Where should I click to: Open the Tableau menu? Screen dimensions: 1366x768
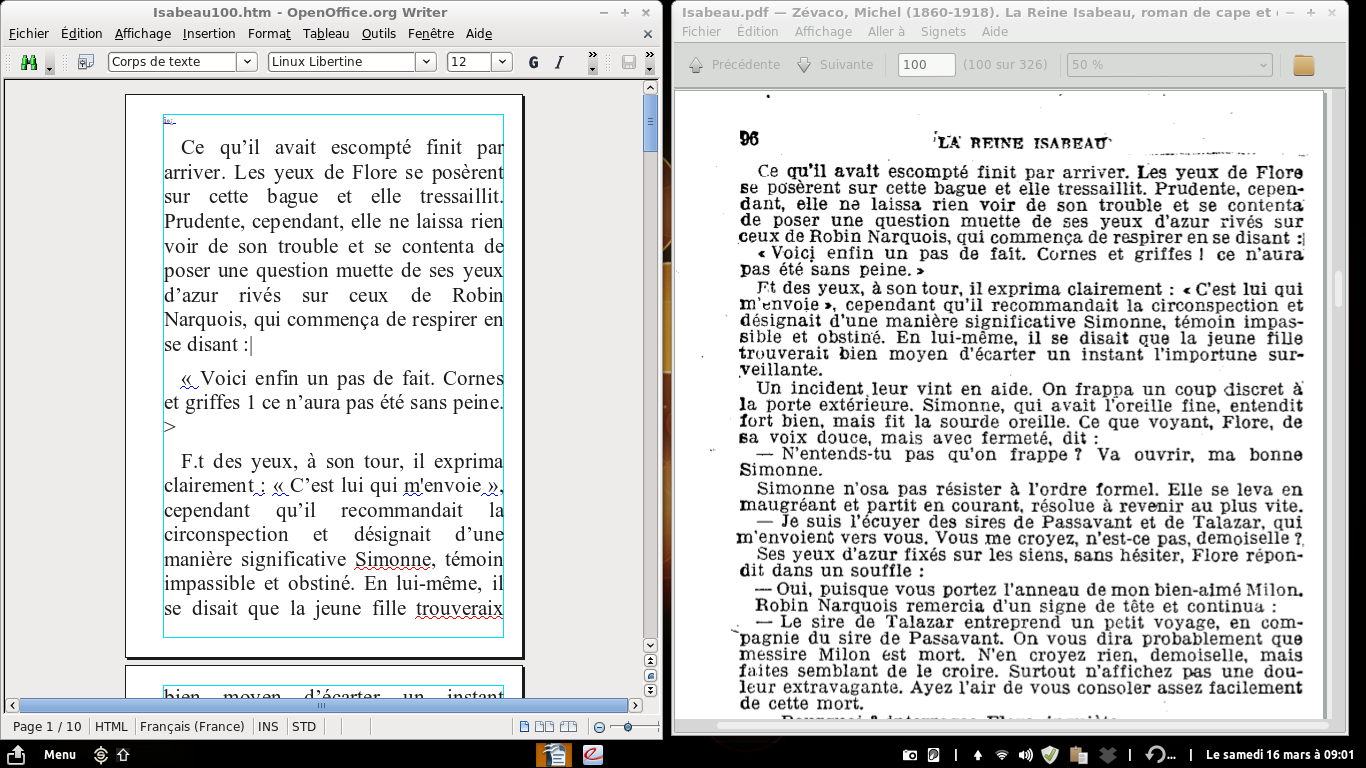326,33
